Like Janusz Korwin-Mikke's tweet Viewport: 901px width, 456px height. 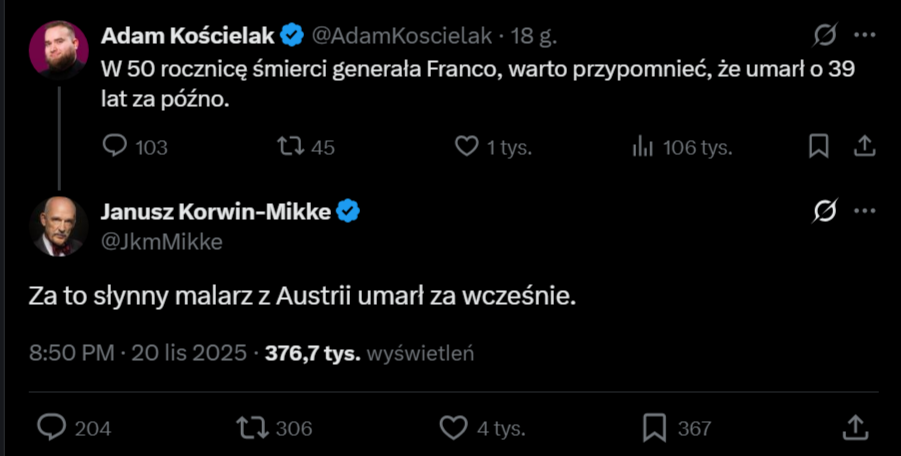(453, 428)
